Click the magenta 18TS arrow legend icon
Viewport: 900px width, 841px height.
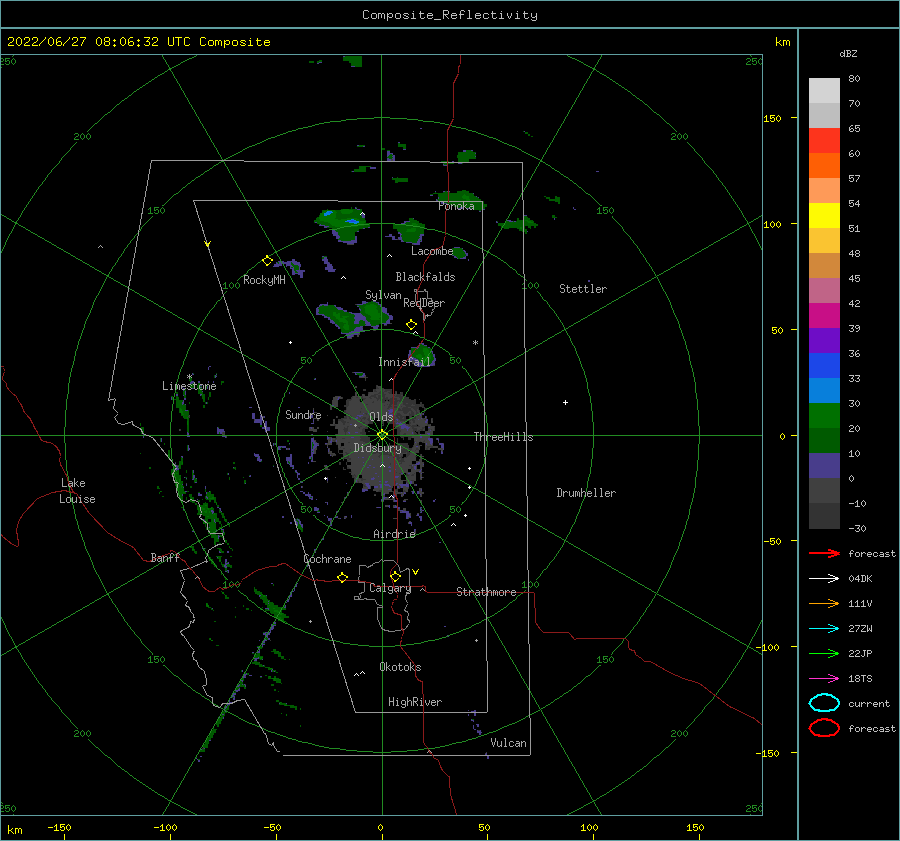coord(824,679)
